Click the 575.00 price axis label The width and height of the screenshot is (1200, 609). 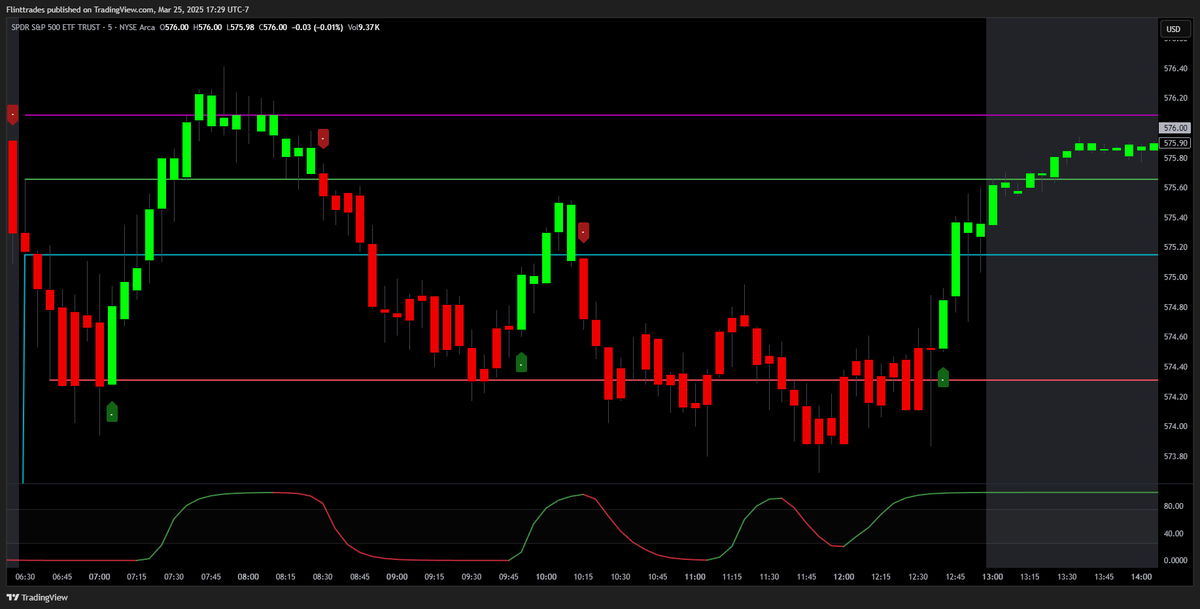(x=1176, y=277)
